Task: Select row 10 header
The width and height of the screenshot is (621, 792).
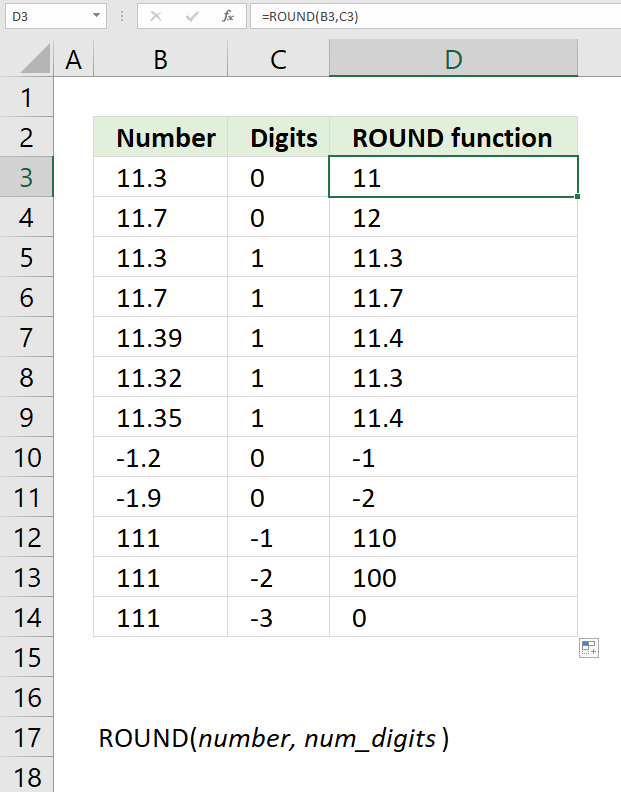Action: click(x=26, y=457)
